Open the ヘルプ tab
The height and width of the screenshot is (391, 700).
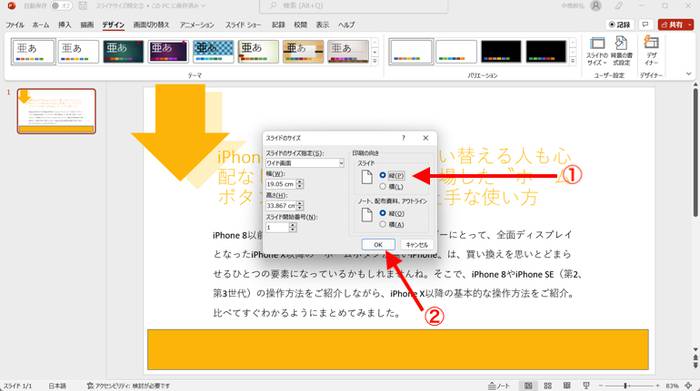click(346, 25)
